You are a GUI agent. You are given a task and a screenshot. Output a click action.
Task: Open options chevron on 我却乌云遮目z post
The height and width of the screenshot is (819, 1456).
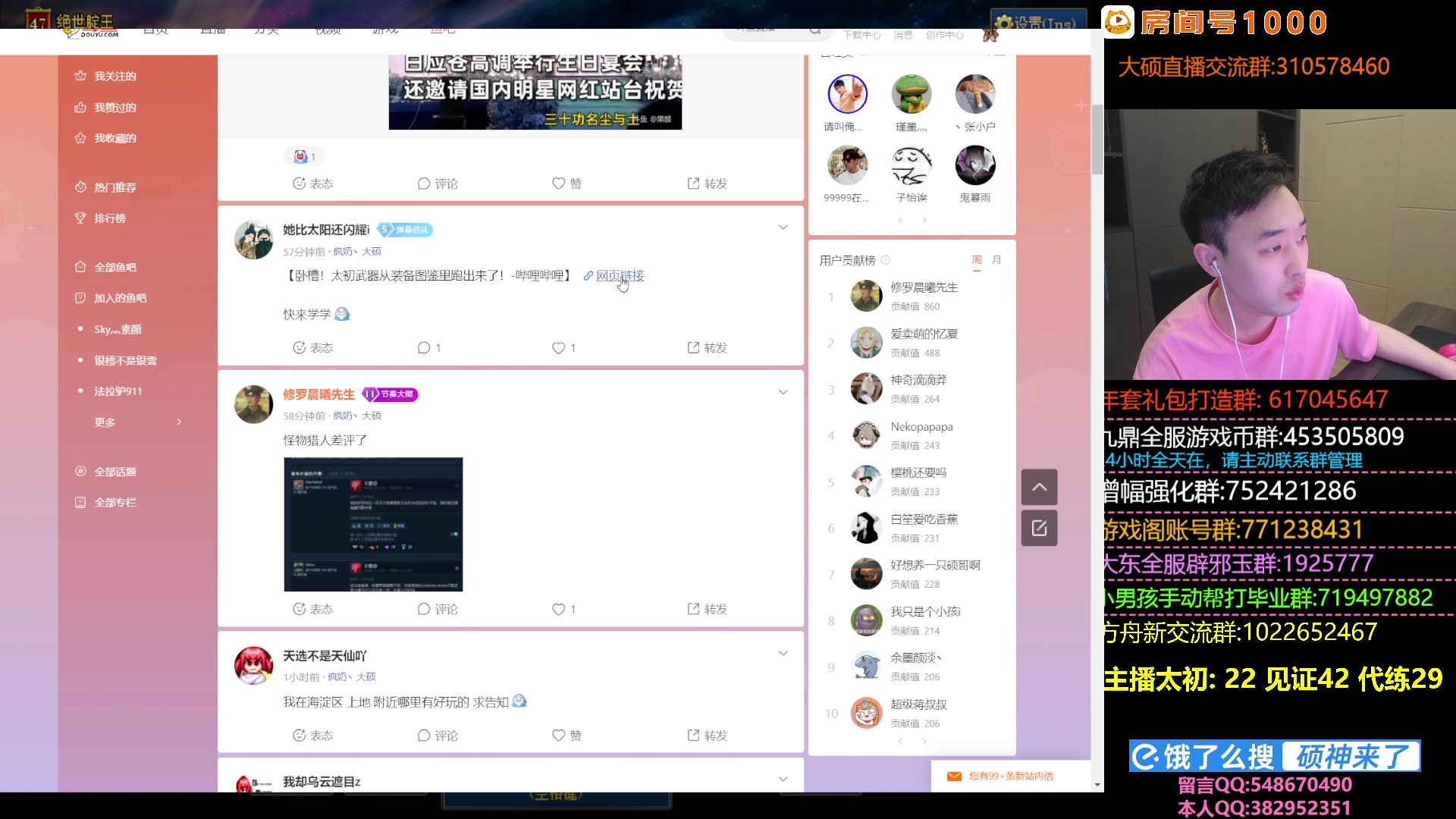pos(783,779)
